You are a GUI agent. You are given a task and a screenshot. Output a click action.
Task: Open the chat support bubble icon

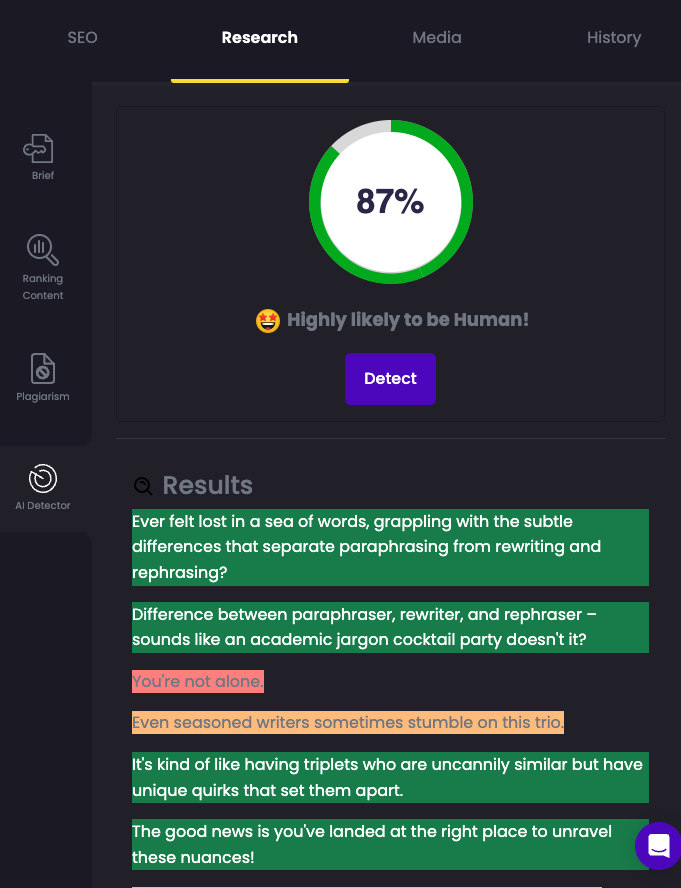tap(657, 846)
